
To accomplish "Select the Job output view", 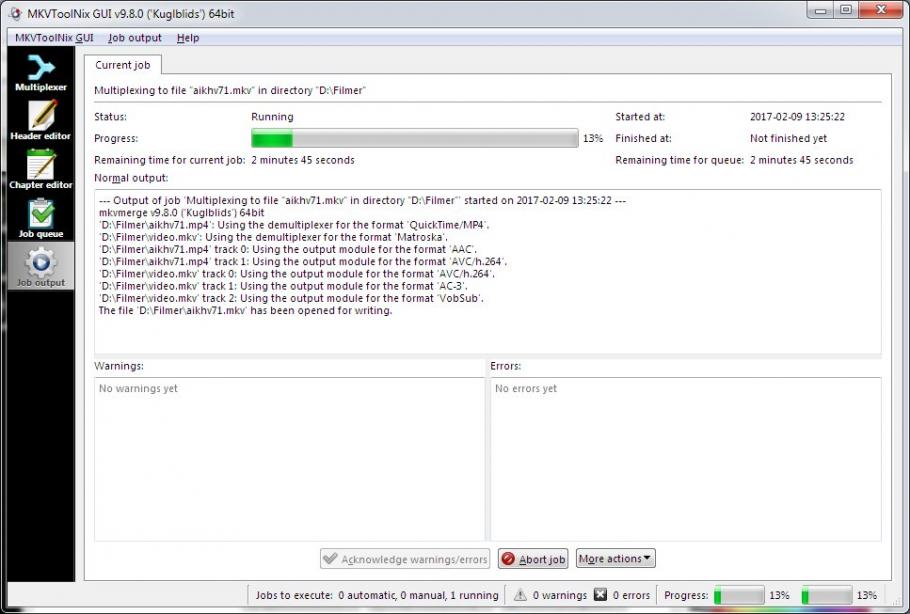I will [41, 266].
